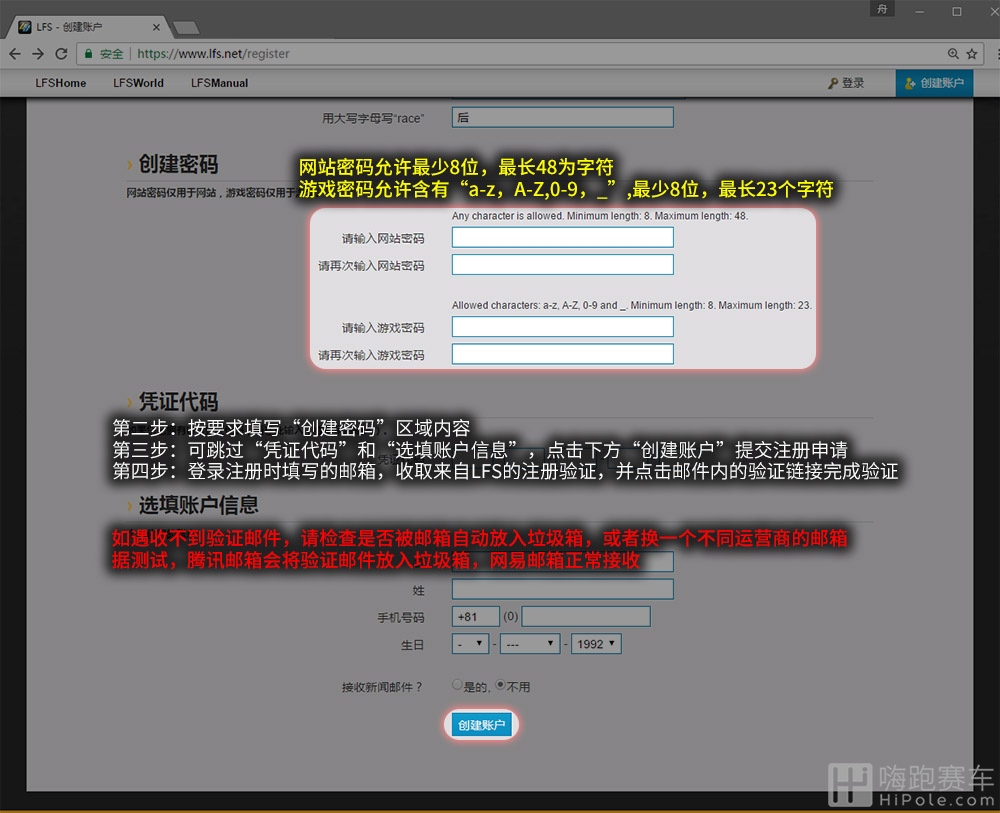Click the 选填账户信息 section heading
The width and height of the screenshot is (1000, 813).
pyautogui.click(x=199, y=505)
